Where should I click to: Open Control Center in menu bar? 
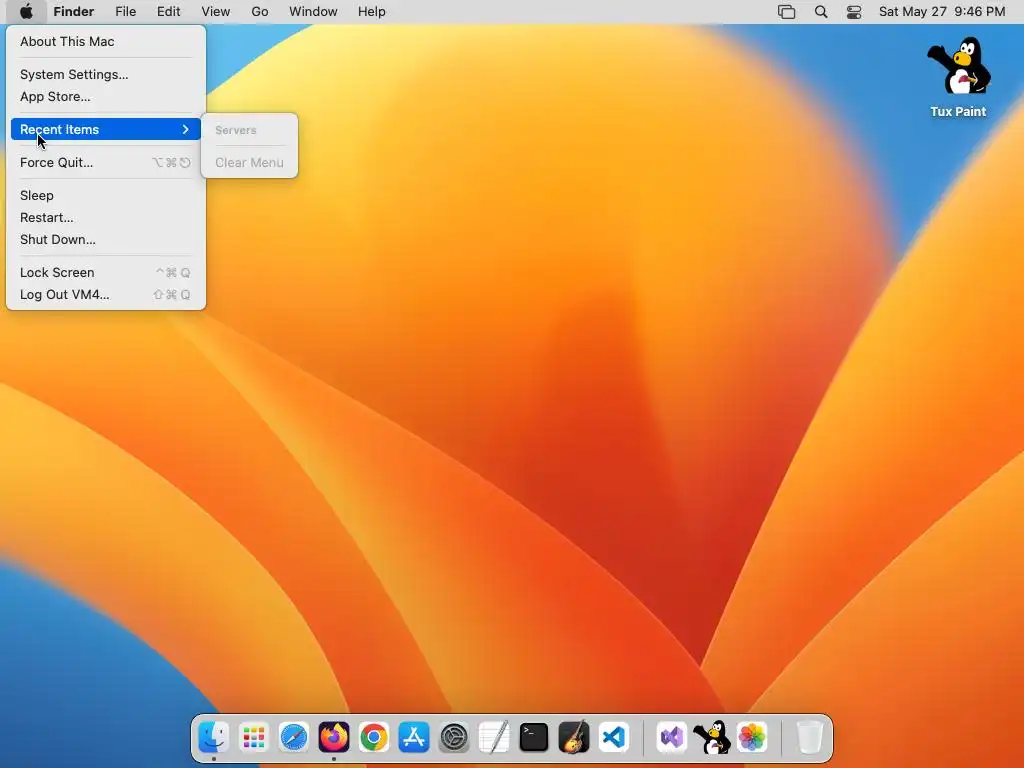(854, 12)
